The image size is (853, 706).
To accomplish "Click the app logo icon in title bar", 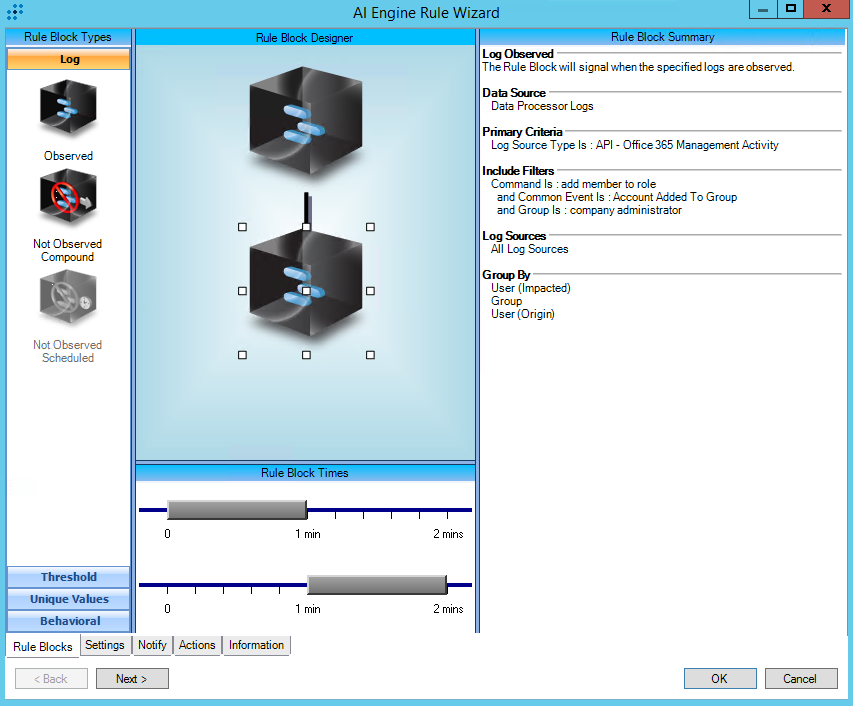I will point(14,12).
